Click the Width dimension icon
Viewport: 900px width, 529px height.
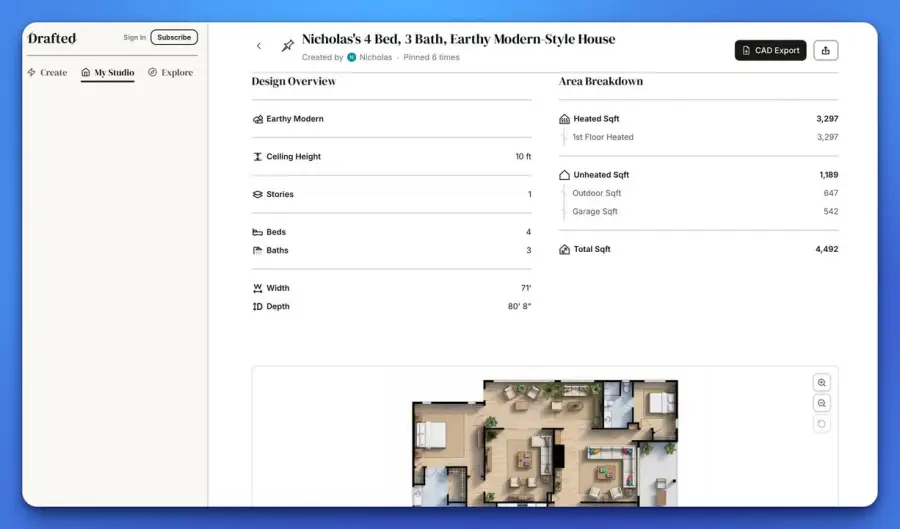[x=258, y=288]
